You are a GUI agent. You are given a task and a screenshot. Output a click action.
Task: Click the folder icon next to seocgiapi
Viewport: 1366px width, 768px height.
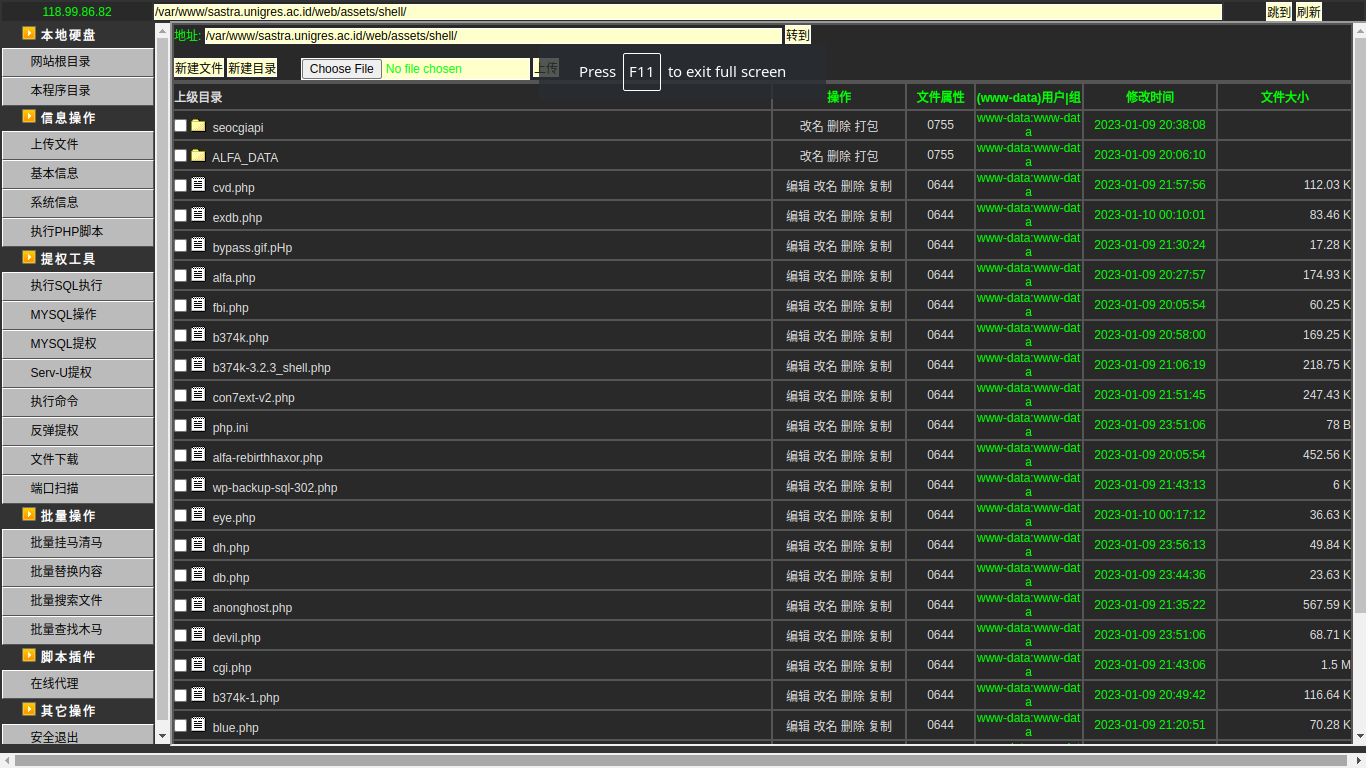point(198,125)
